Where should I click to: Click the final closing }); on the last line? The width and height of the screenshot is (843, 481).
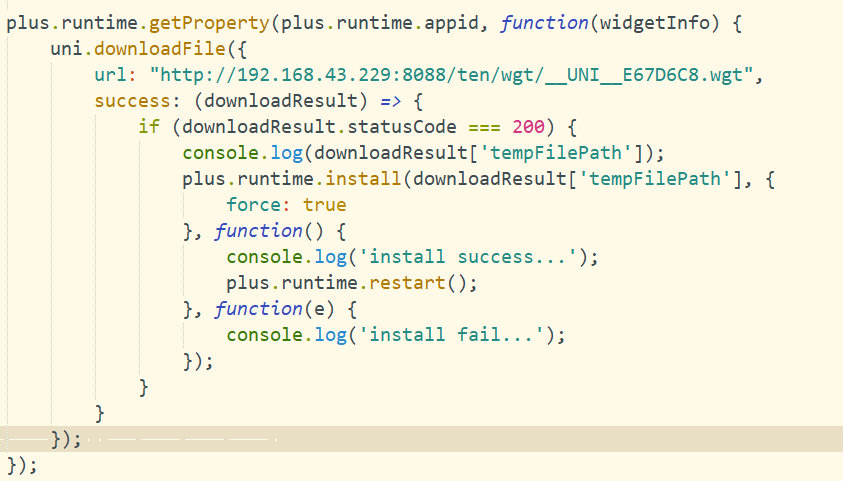[22, 465]
